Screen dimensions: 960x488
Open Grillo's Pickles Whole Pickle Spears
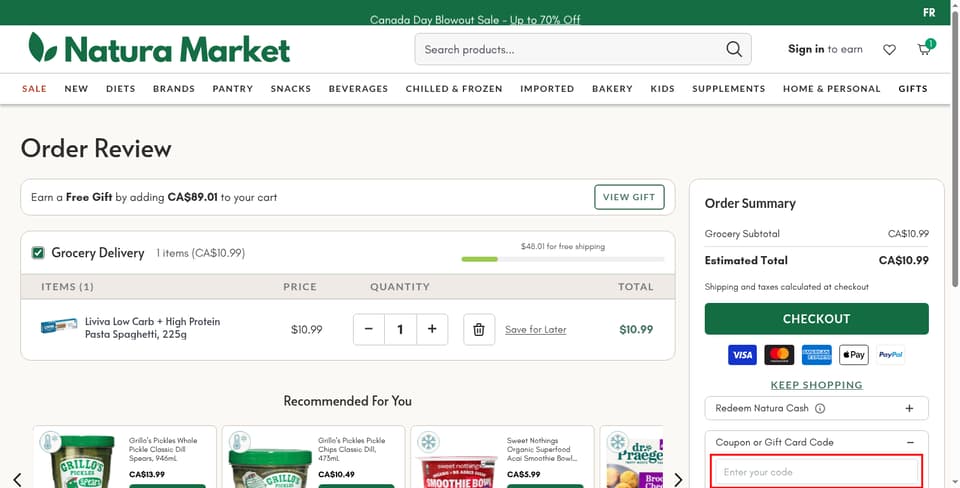163,449
